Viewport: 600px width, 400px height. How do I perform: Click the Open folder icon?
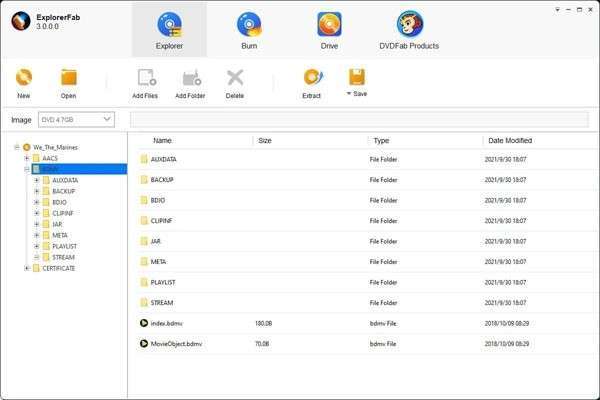[69, 77]
